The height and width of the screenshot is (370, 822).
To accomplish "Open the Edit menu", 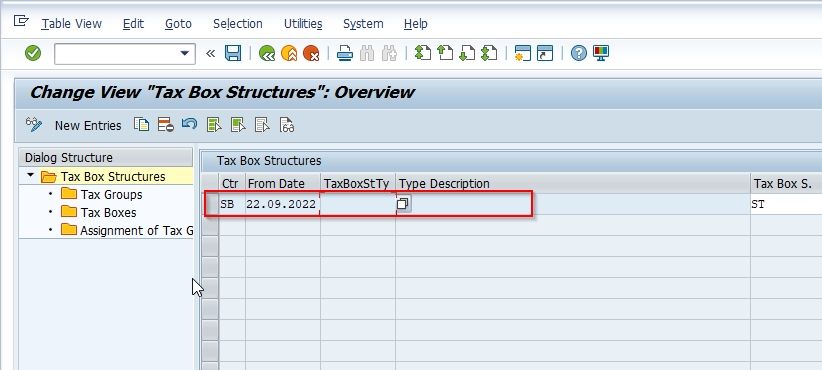I will (x=133, y=24).
